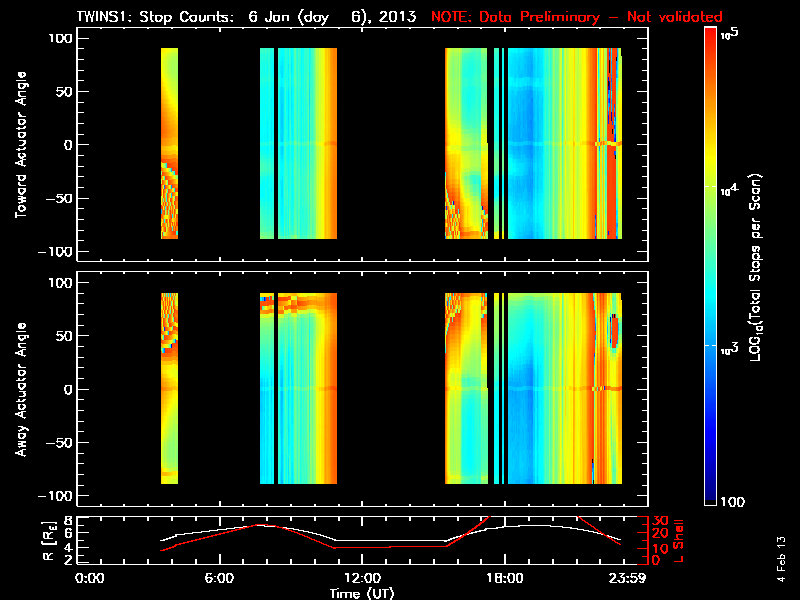The width and height of the screenshot is (800, 600).
Task: Click tick label '100' on Toward Actuator axis
Action: point(61,38)
